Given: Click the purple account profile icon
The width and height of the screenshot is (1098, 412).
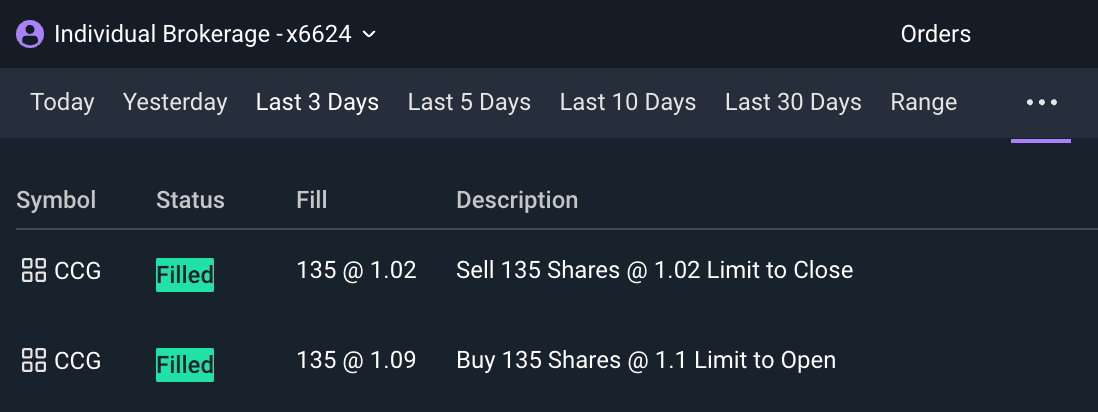Looking at the screenshot, I should pos(30,34).
